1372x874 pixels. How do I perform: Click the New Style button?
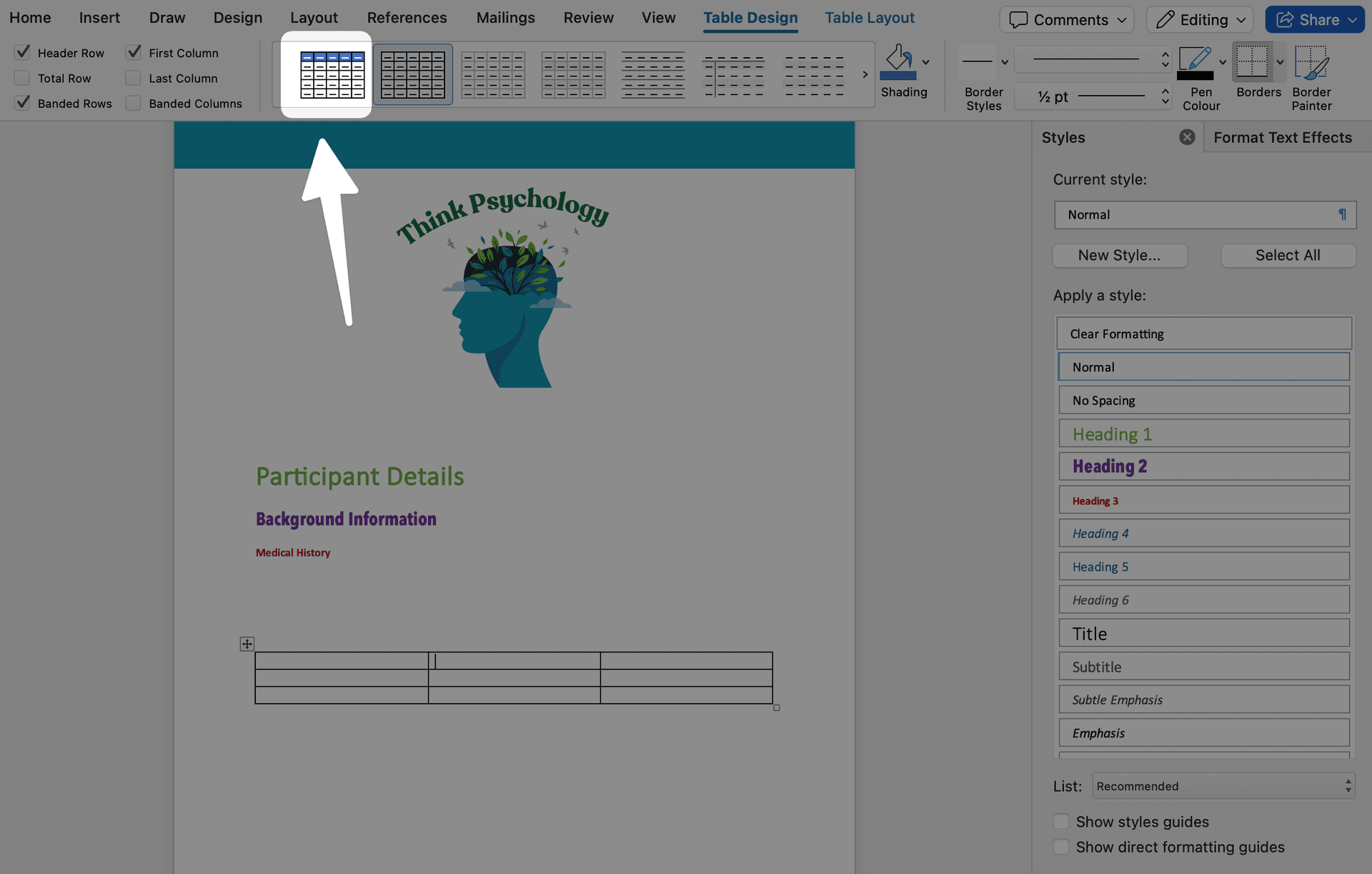point(1119,255)
